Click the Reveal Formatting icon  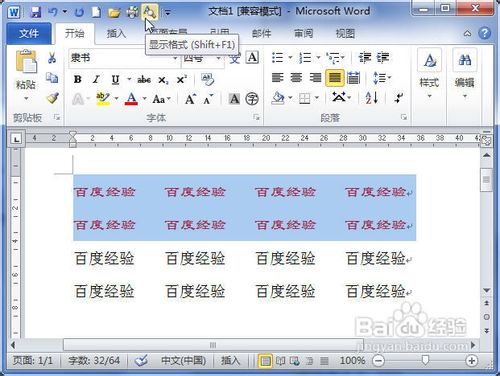[x=149, y=12]
